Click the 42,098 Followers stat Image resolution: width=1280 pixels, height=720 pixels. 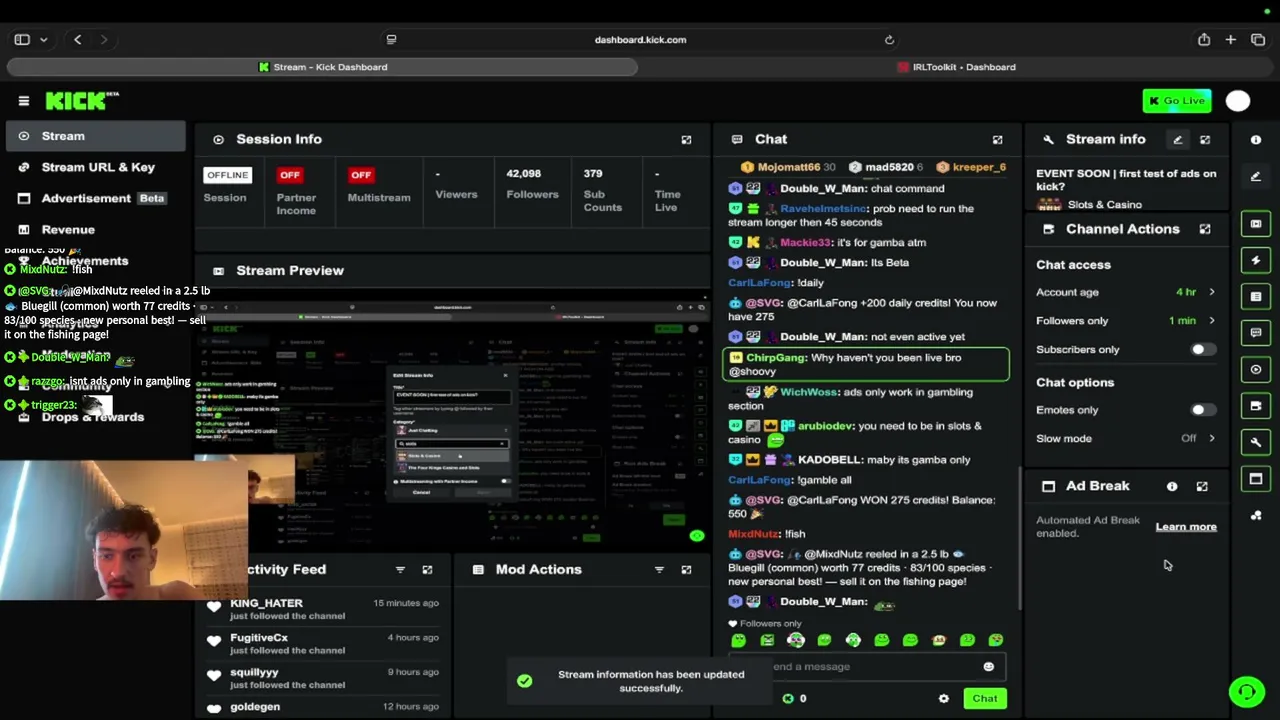point(532,184)
